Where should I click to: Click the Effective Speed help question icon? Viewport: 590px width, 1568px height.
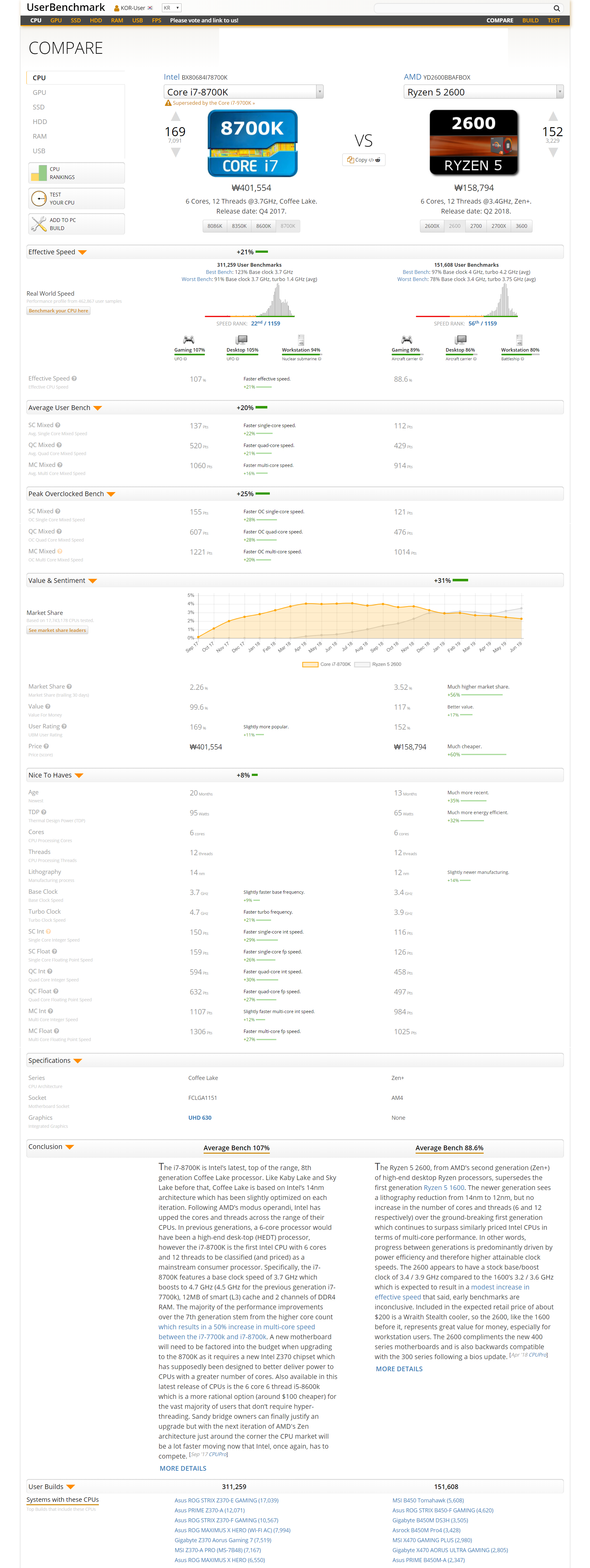pyautogui.click(x=74, y=379)
